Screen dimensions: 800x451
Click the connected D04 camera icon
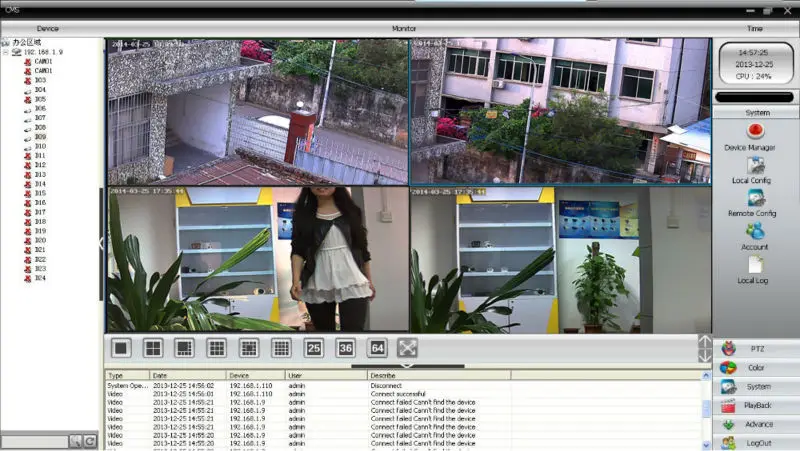28,90
